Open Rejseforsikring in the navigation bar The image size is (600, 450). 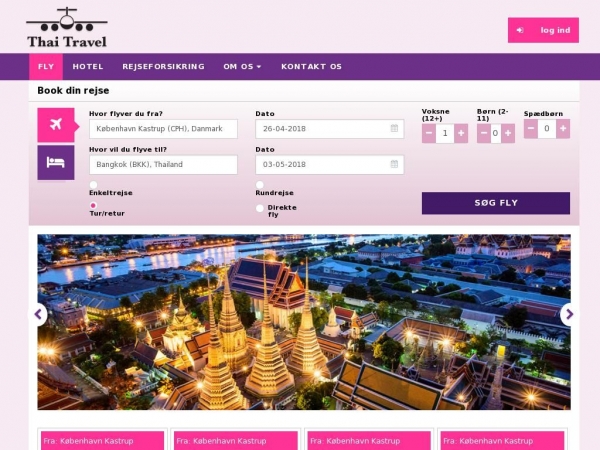(x=163, y=67)
